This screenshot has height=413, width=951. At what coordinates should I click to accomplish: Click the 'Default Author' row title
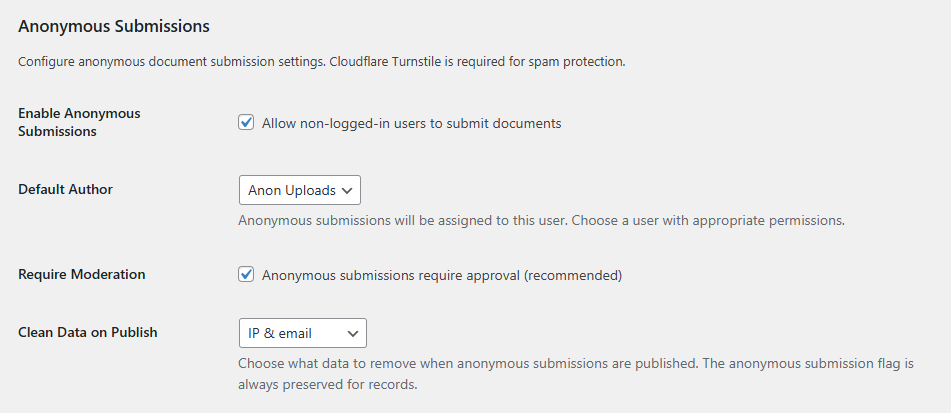(x=66, y=189)
